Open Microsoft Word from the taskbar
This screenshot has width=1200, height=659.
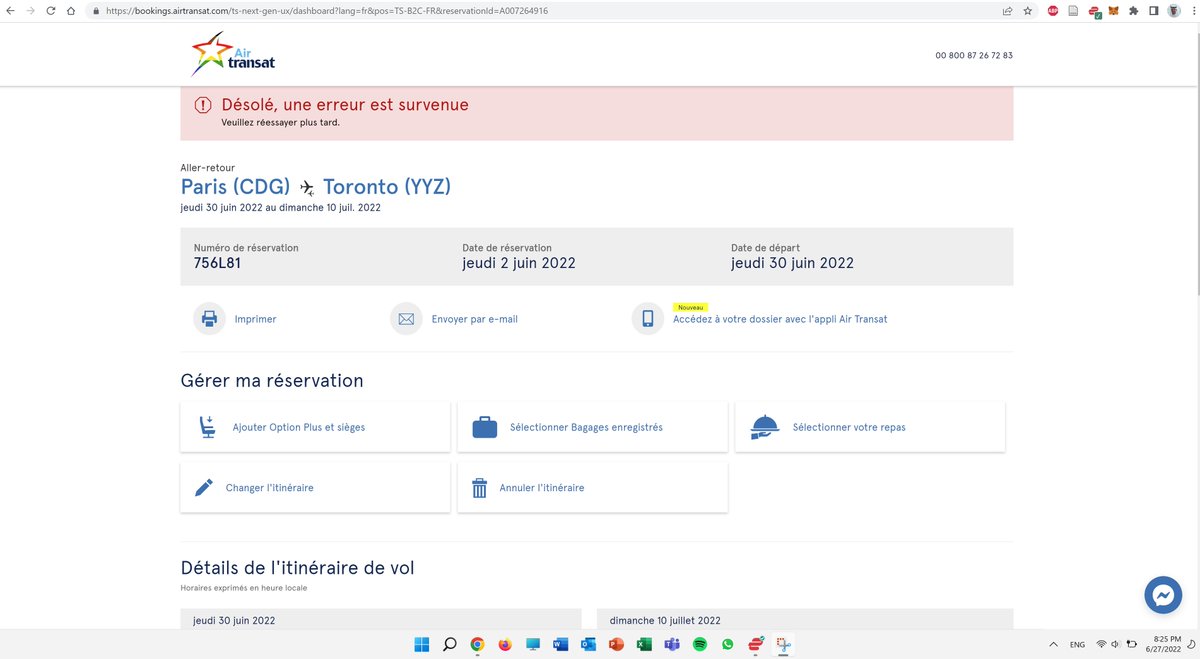[561, 645]
